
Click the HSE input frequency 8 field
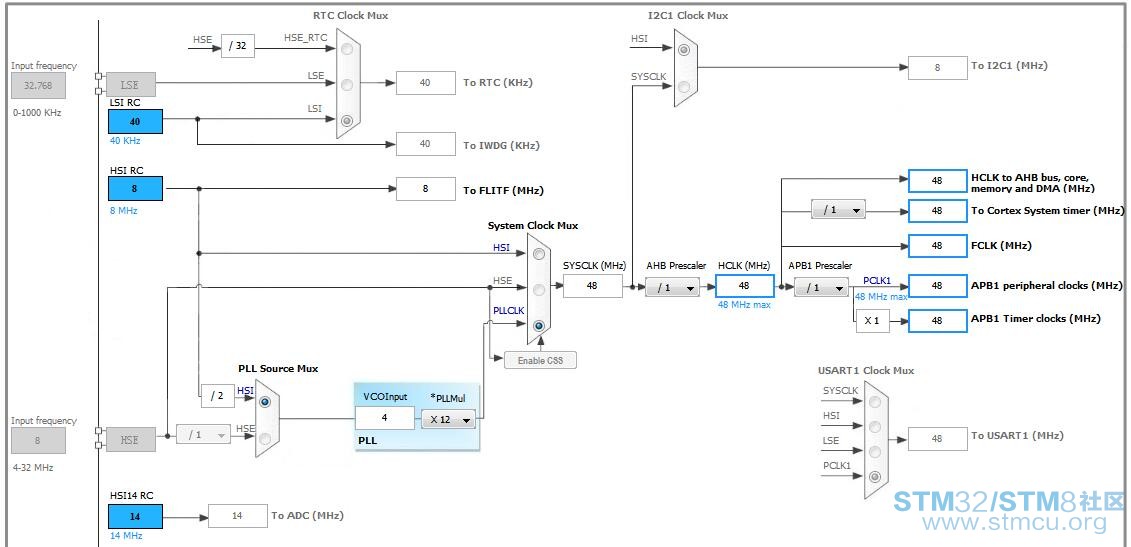(38, 440)
